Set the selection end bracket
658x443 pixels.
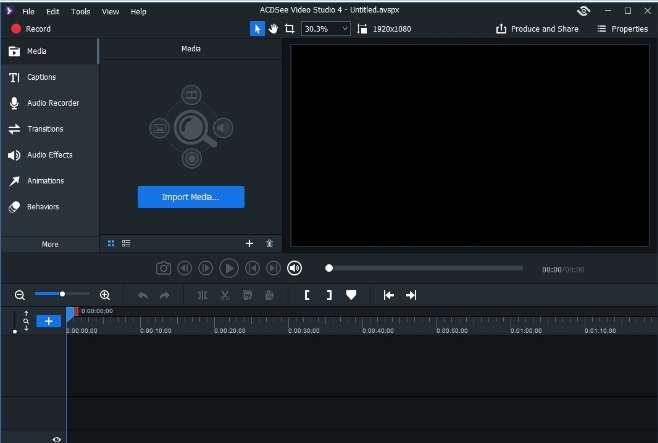pyautogui.click(x=329, y=295)
